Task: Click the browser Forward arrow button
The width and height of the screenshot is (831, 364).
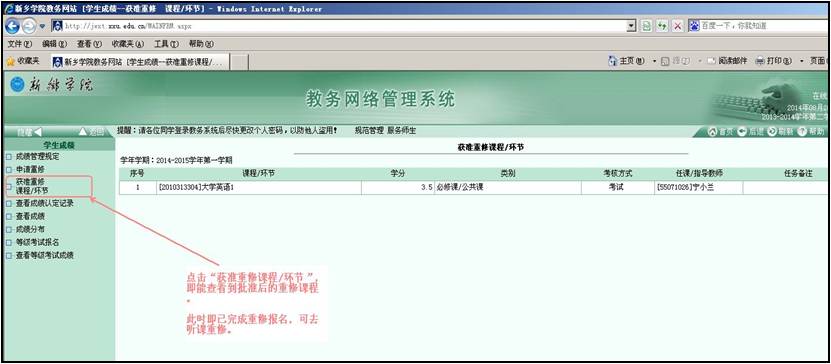Action: tap(30, 26)
